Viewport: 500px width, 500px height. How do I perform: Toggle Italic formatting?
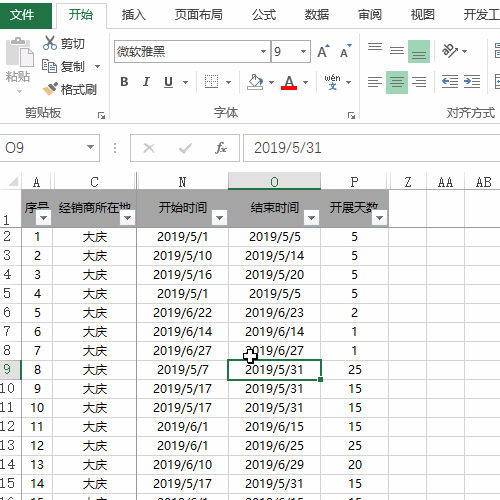pyautogui.click(x=146, y=82)
